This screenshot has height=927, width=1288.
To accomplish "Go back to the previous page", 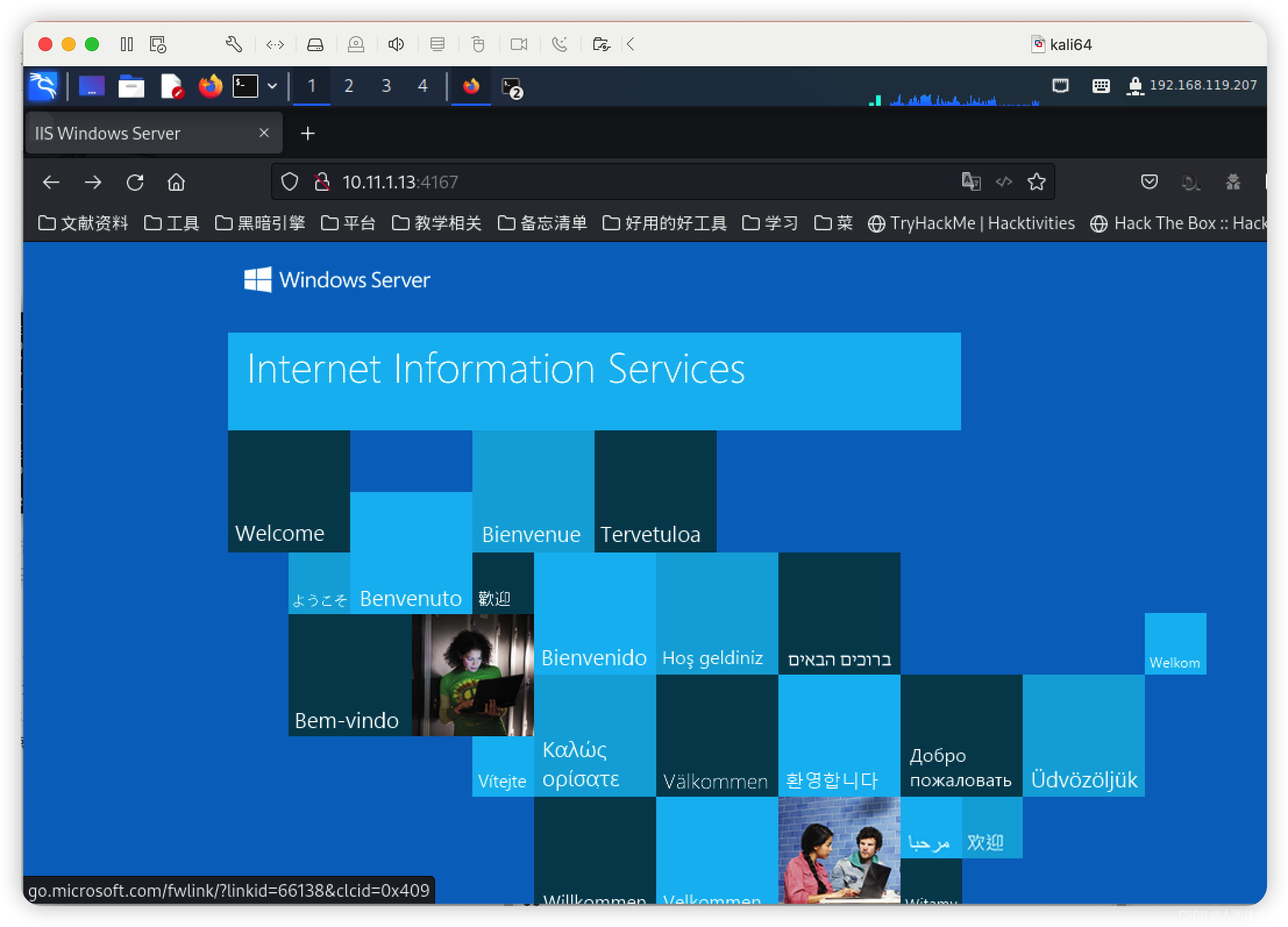I will [51, 183].
